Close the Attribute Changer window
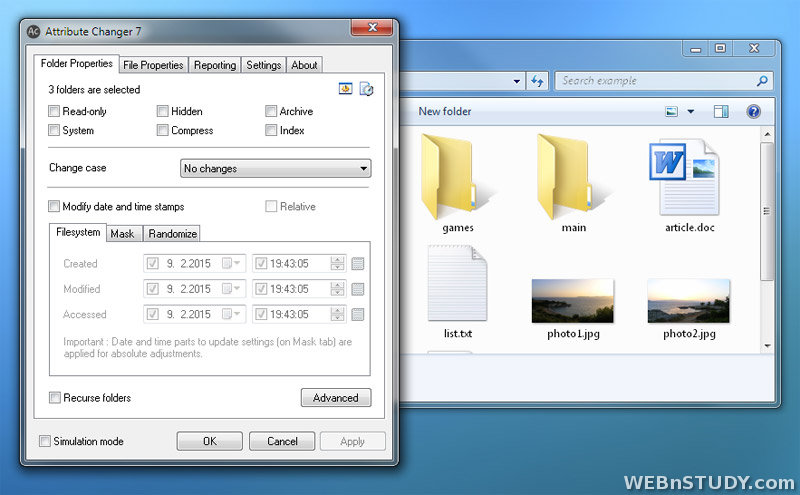 point(372,28)
